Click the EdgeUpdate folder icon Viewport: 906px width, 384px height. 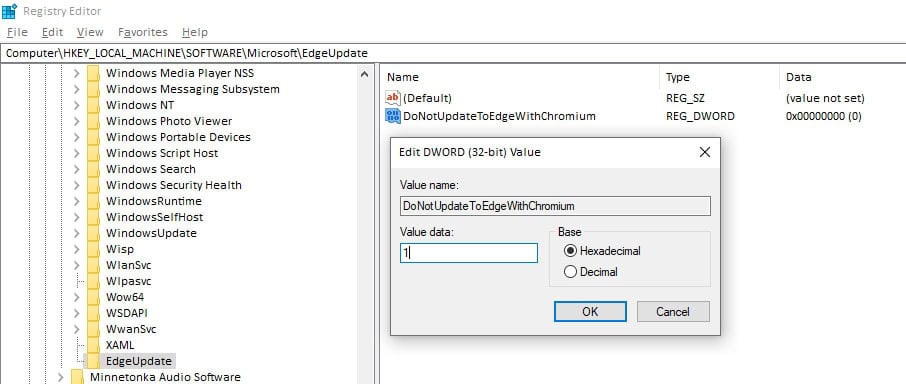(x=93, y=361)
